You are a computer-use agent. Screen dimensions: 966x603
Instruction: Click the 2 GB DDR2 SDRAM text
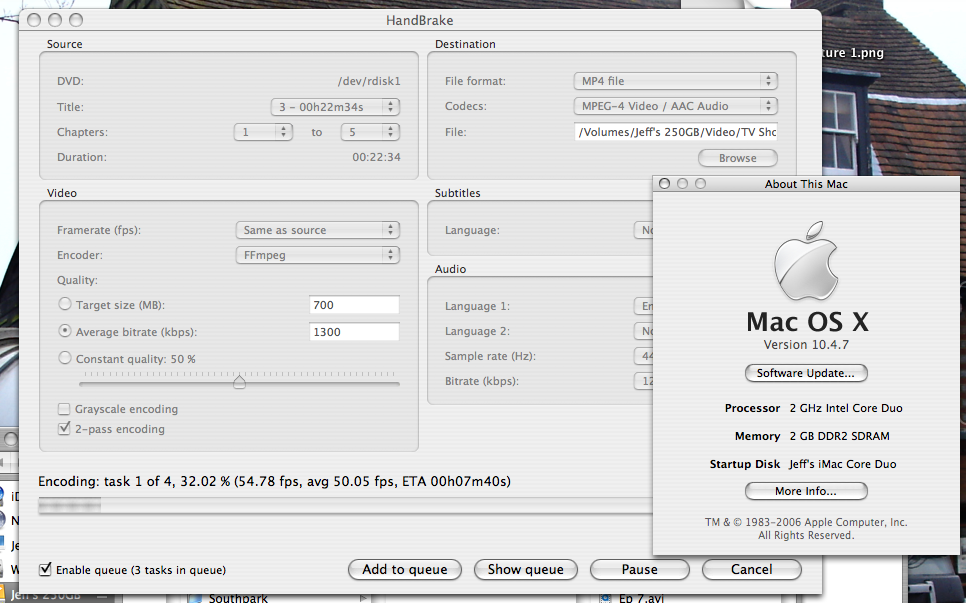coord(839,436)
